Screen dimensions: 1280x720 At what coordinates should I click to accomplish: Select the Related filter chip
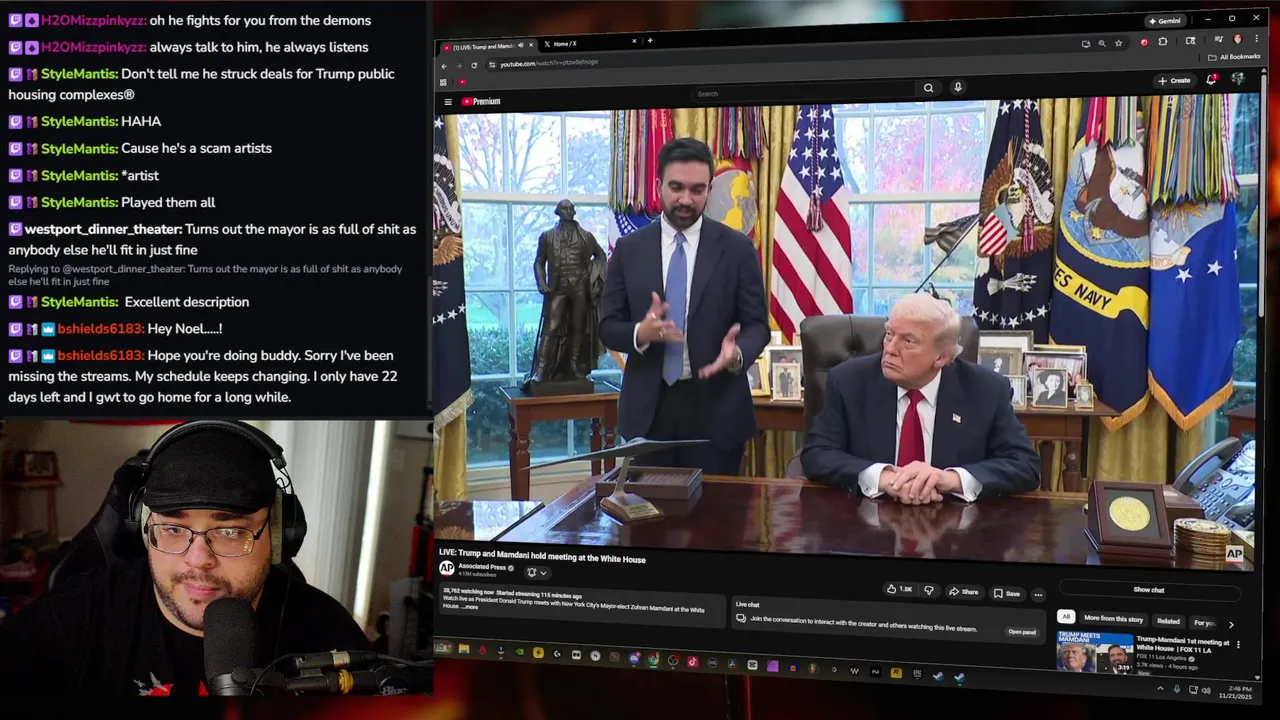(1168, 621)
